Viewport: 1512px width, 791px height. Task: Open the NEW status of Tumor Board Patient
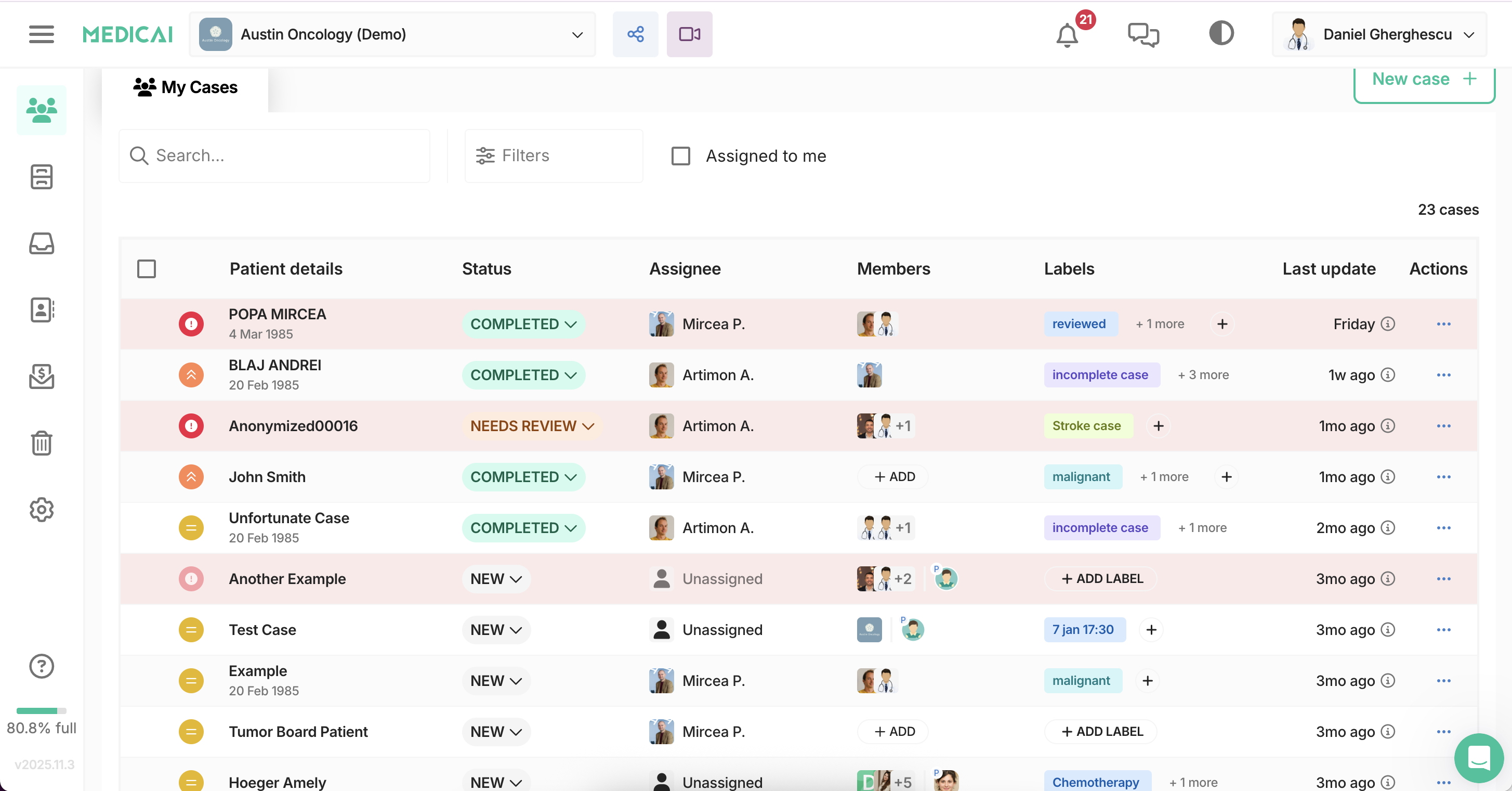(496, 732)
